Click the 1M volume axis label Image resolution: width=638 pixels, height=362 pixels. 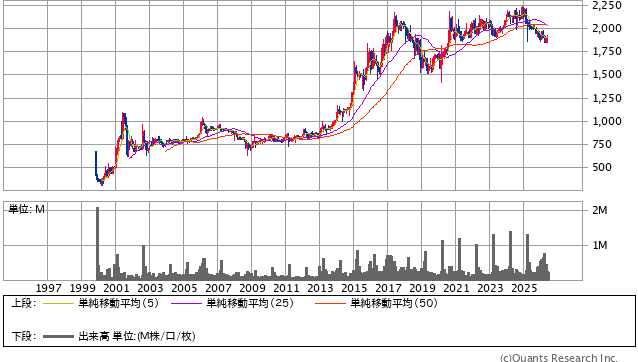tap(600, 245)
